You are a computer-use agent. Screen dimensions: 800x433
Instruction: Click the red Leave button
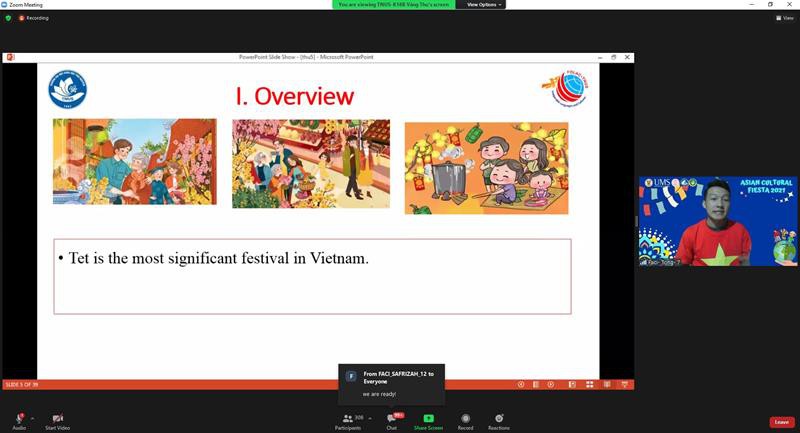click(x=782, y=422)
